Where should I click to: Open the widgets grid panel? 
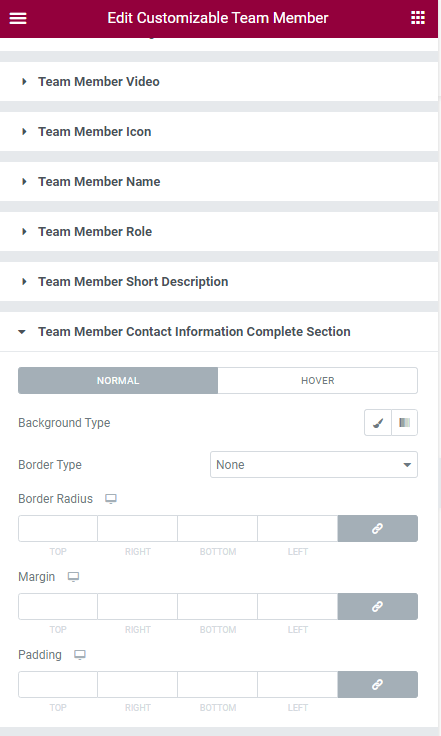pos(418,18)
